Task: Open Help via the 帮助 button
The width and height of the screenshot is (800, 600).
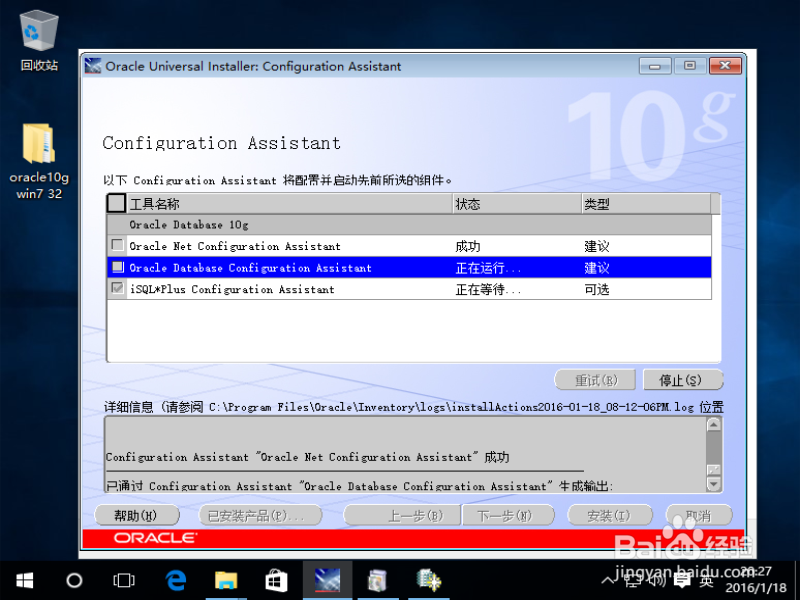Action: (137, 515)
